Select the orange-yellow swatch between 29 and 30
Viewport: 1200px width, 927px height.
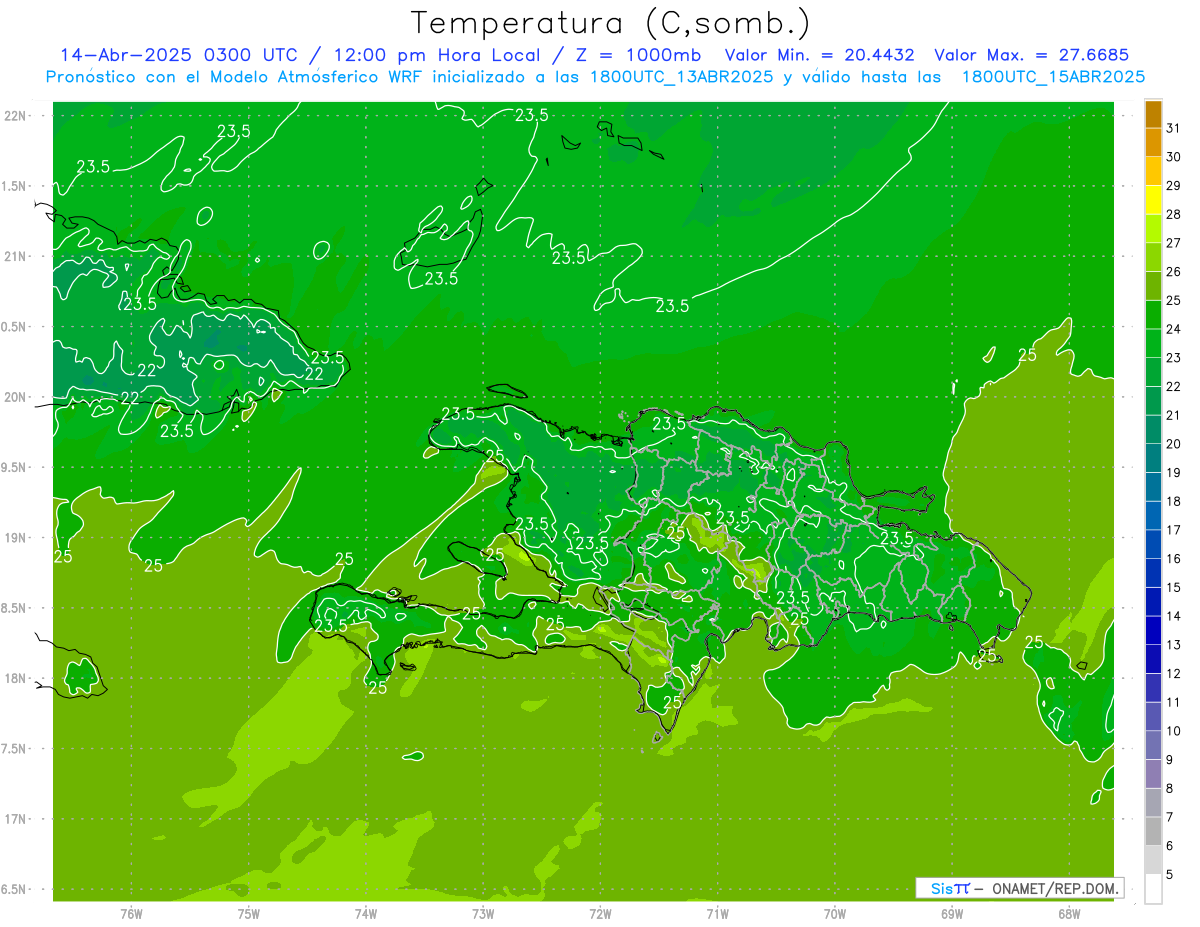click(x=1153, y=171)
